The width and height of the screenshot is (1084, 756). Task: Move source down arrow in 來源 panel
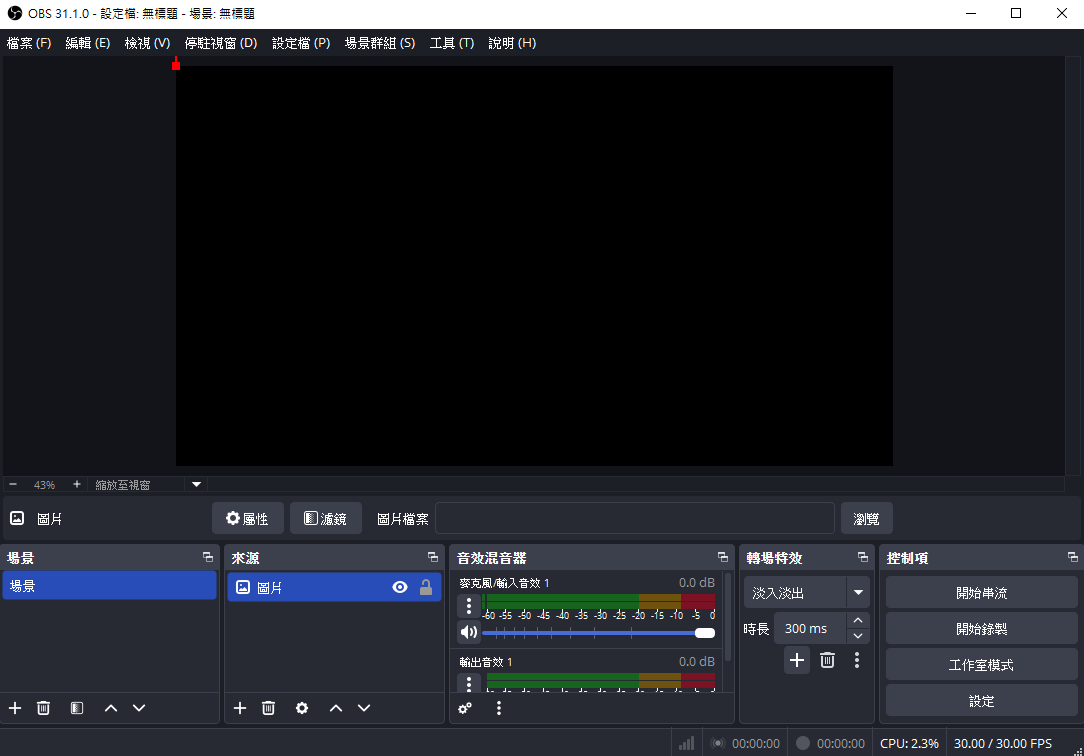(x=364, y=708)
